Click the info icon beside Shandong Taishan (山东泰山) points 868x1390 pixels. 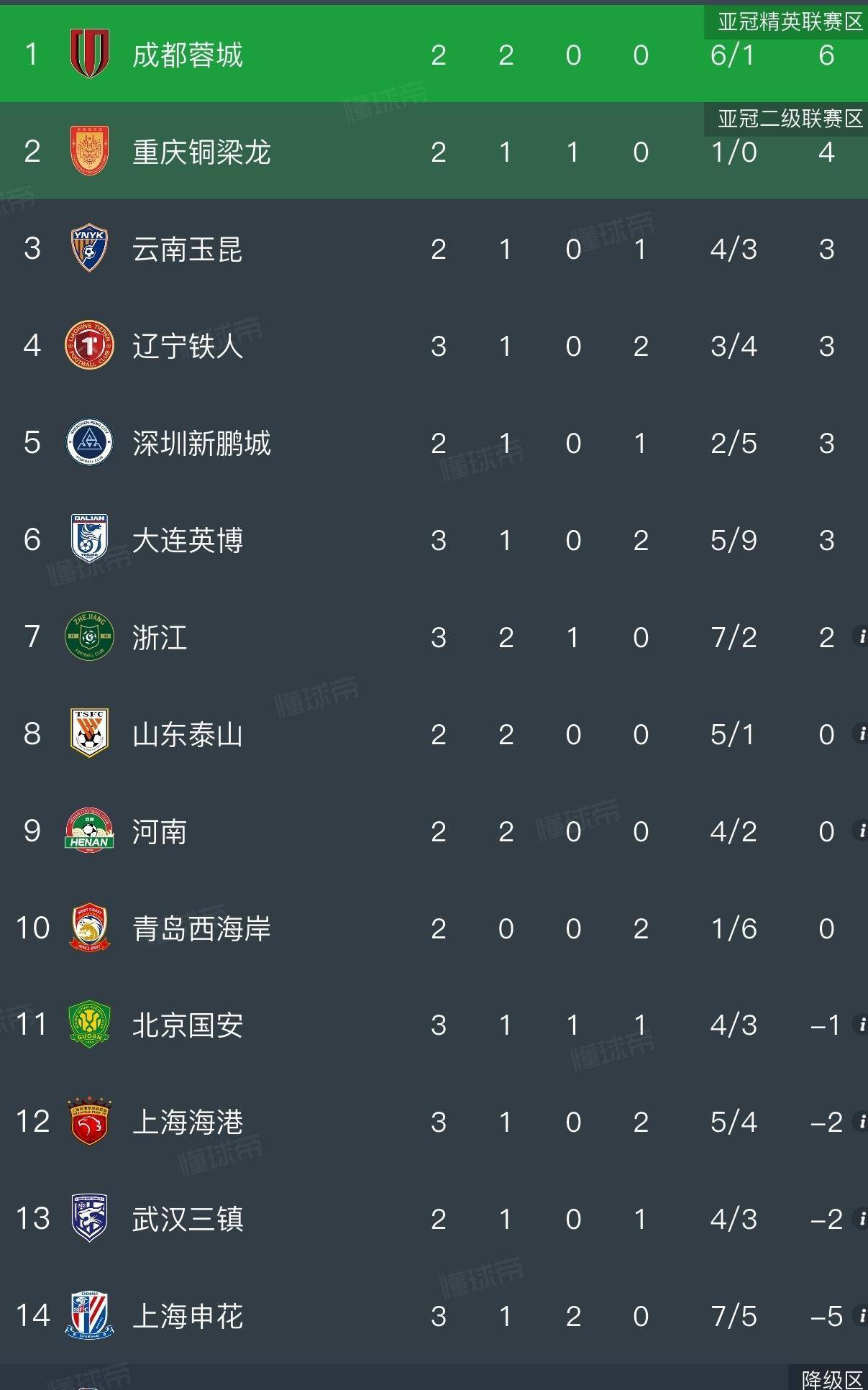click(x=860, y=733)
